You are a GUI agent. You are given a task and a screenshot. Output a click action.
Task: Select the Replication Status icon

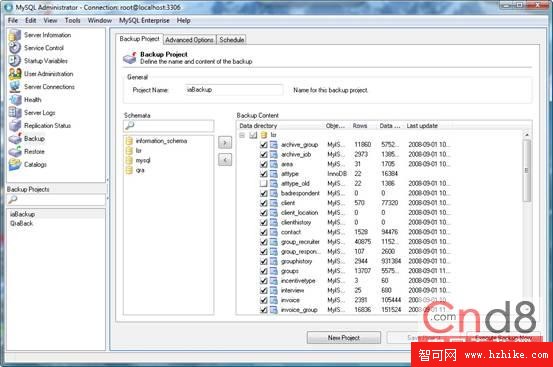(x=15, y=126)
